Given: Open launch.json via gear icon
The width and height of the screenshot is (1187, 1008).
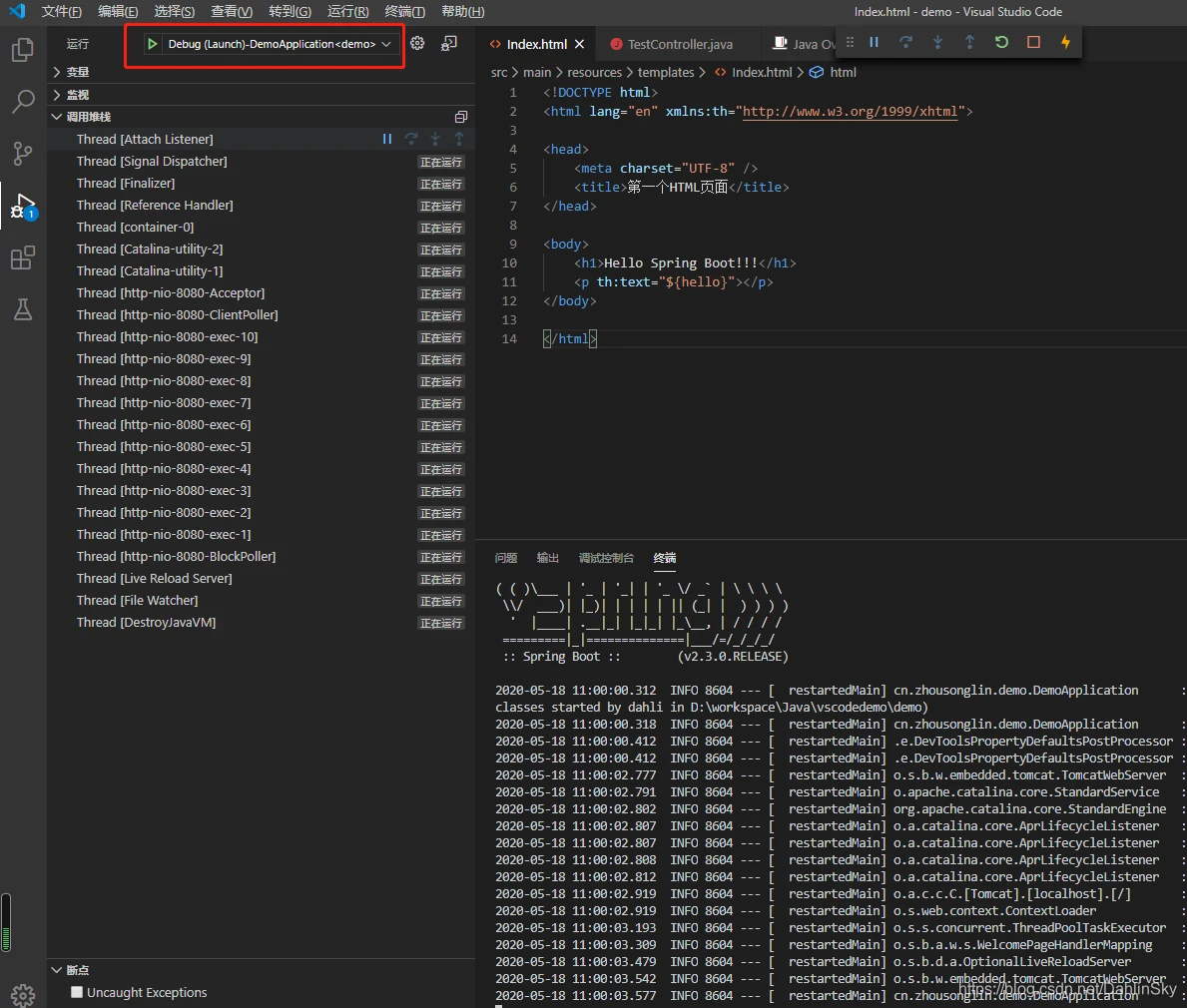Looking at the screenshot, I should click(417, 43).
